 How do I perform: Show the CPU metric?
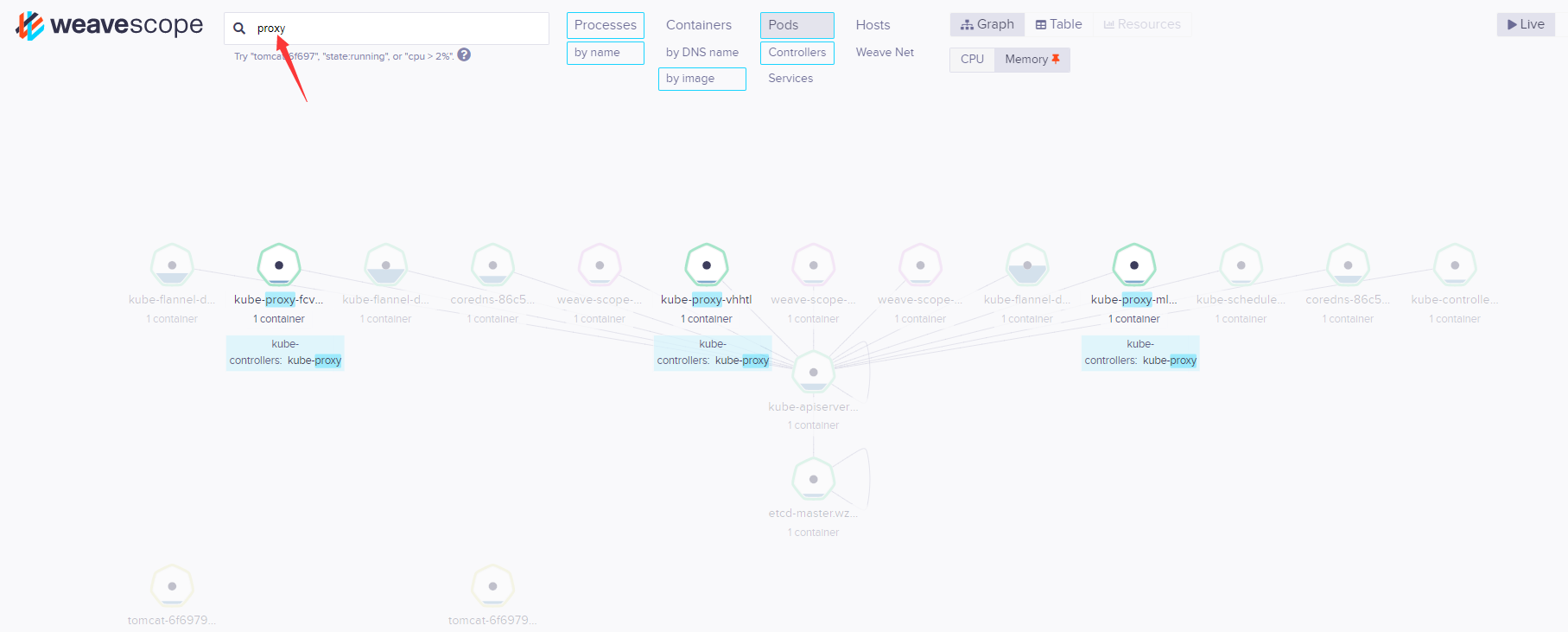tap(972, 59)
